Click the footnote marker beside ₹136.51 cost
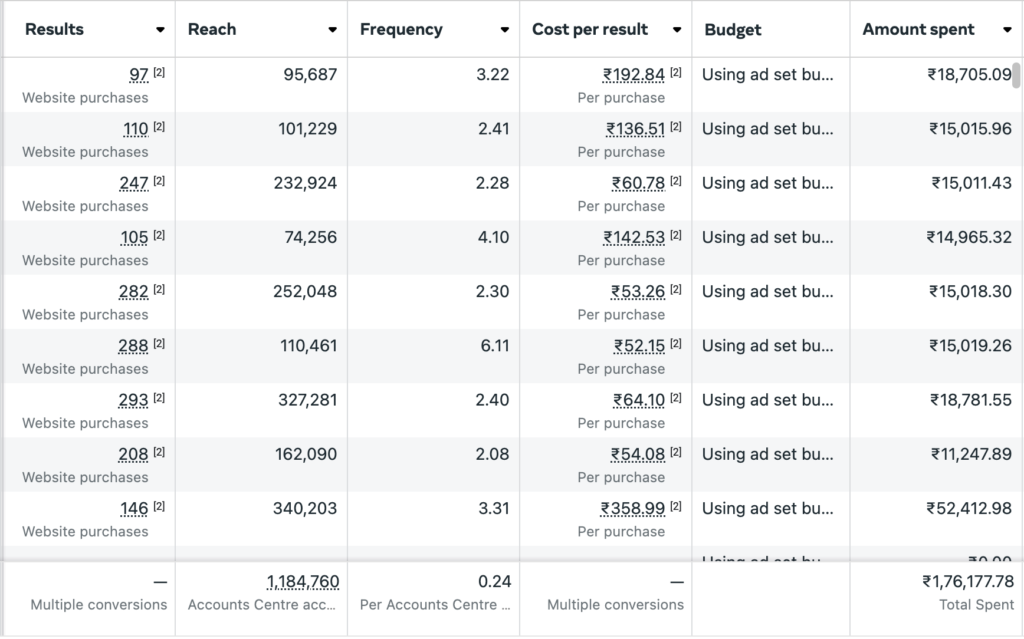1024x639 pixels. point(676,126)
